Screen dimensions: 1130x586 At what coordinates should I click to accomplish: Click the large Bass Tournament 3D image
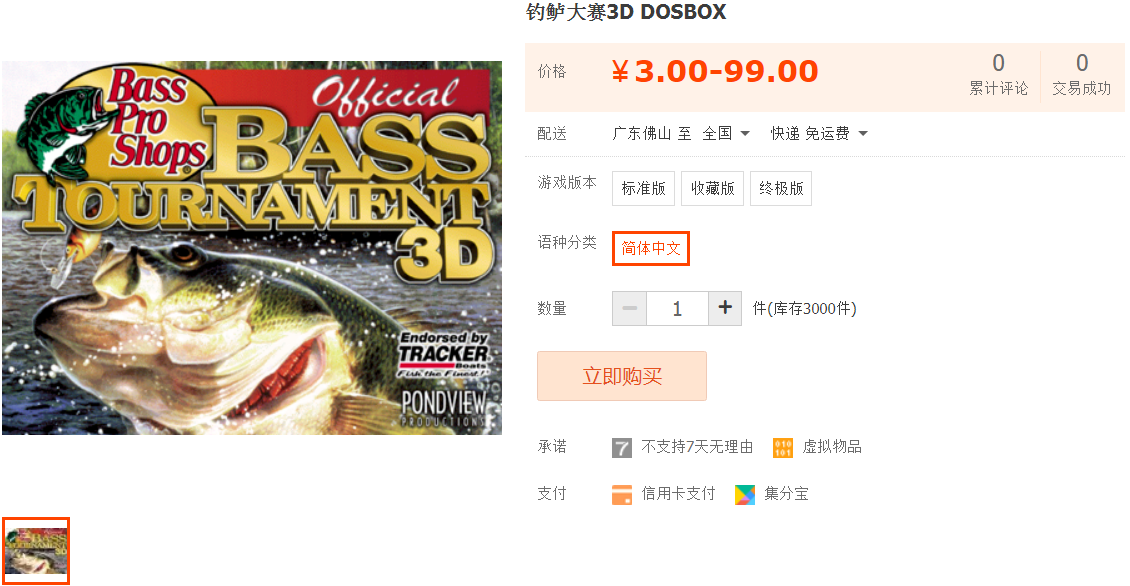252,248
